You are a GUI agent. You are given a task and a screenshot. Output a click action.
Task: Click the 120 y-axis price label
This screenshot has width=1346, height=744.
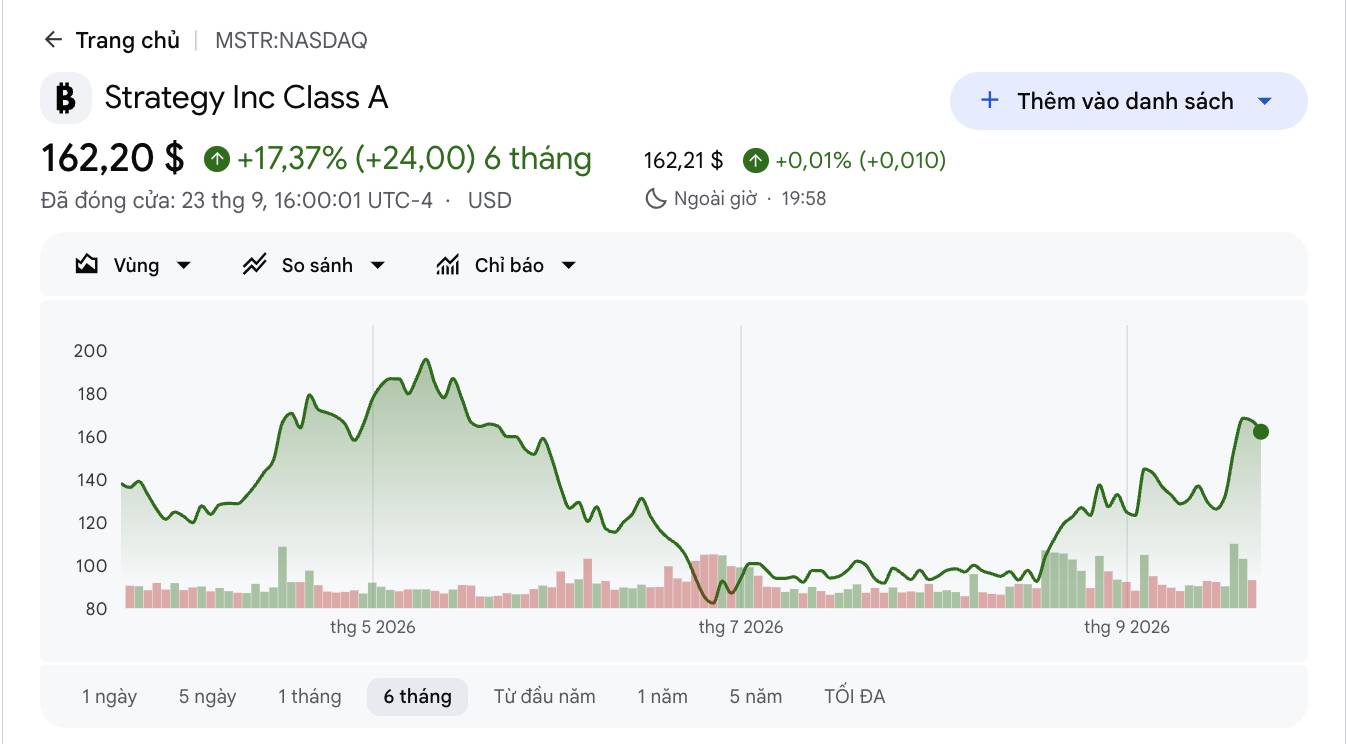(x=90, y=523)
